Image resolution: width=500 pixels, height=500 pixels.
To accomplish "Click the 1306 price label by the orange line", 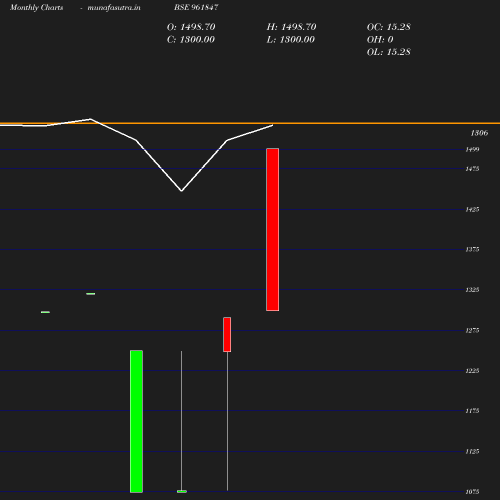I will click(479, 133).
